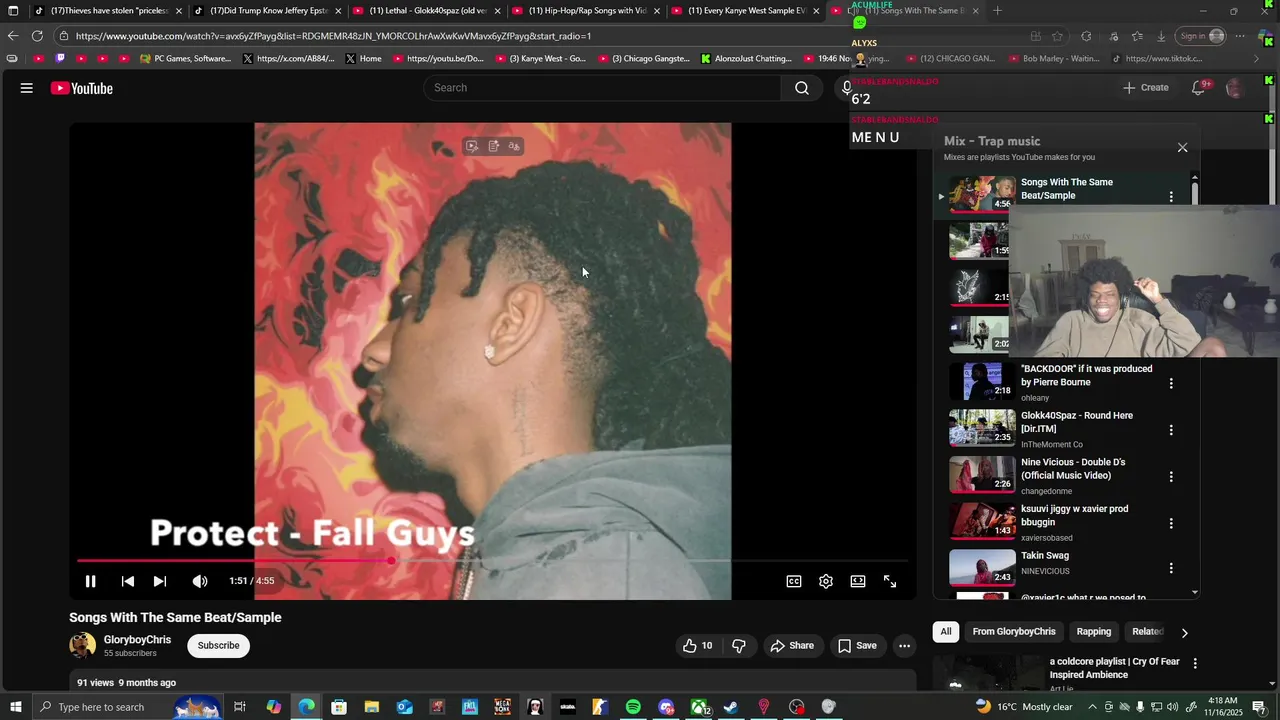Click the browser Sign in button
This screenshot has width=1280, height=720.
click(x=1201, y=36)
